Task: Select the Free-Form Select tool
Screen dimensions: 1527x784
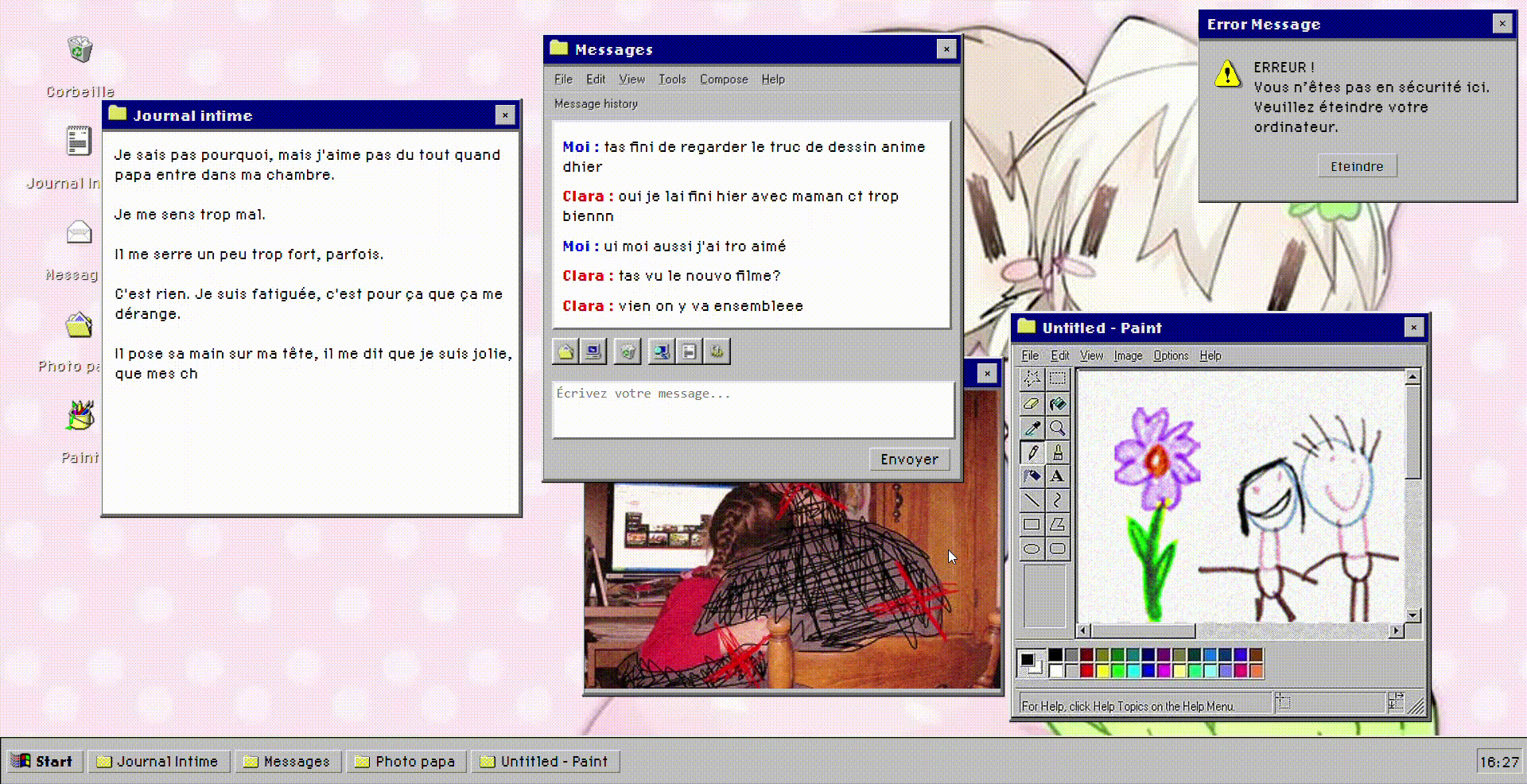Action: point(1032,379)
